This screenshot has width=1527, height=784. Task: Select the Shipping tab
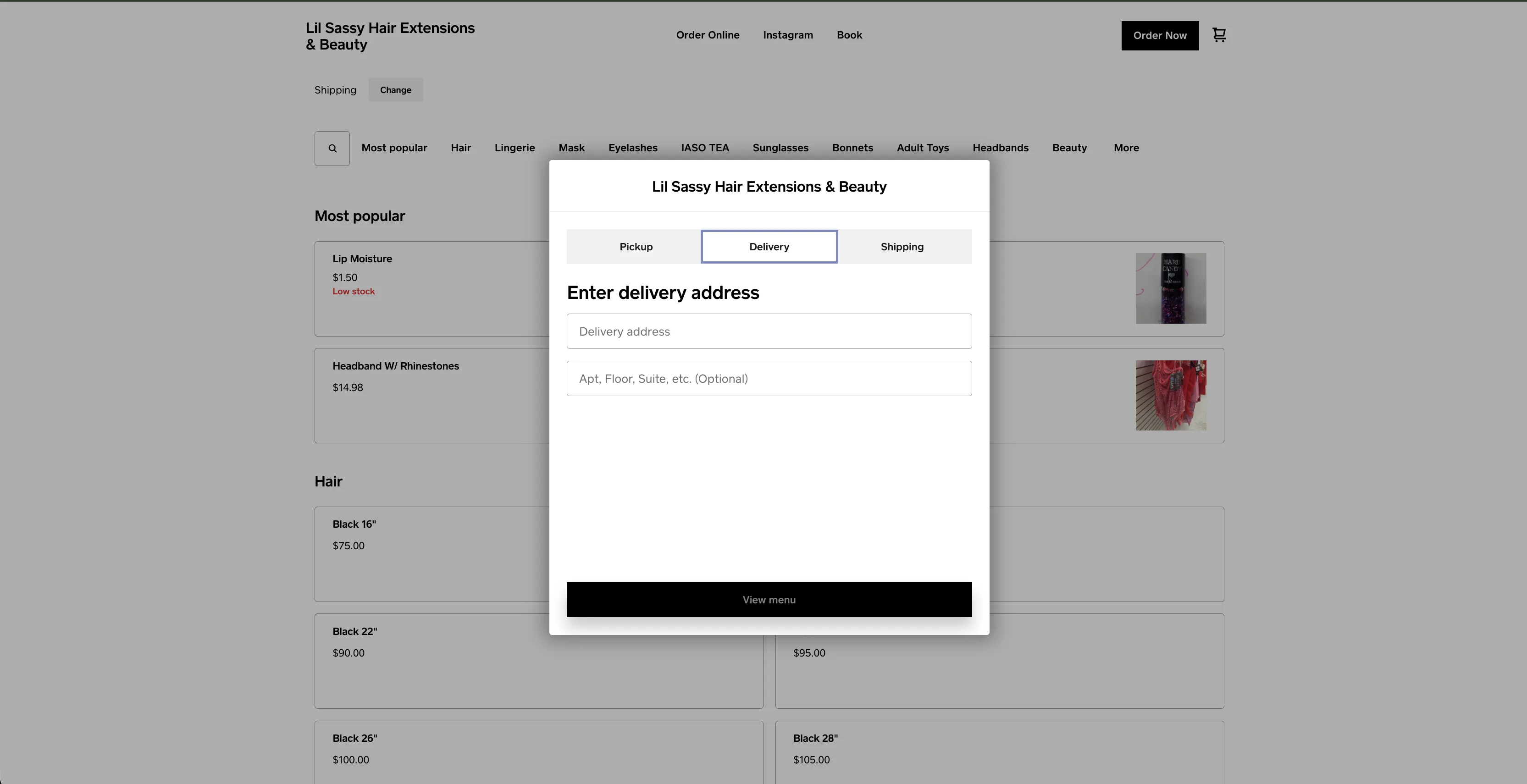[x=902, y=247]
